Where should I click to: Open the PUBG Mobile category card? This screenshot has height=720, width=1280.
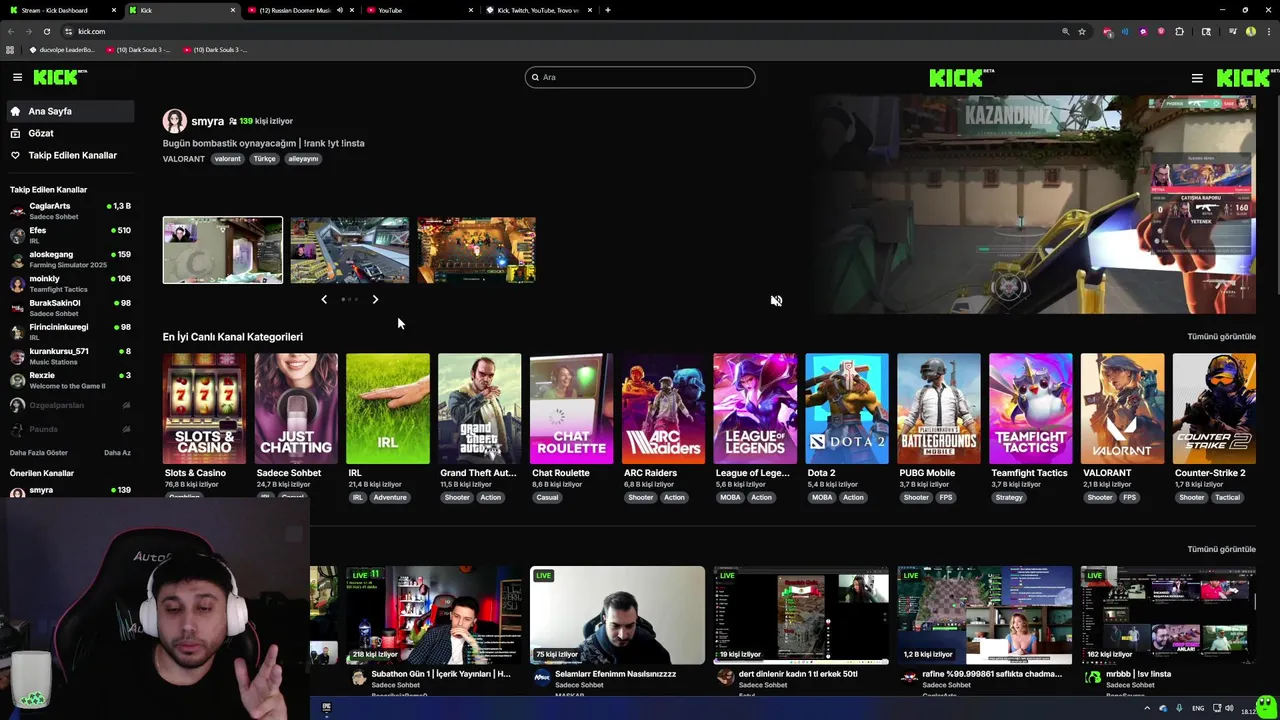tap(938, 408)
